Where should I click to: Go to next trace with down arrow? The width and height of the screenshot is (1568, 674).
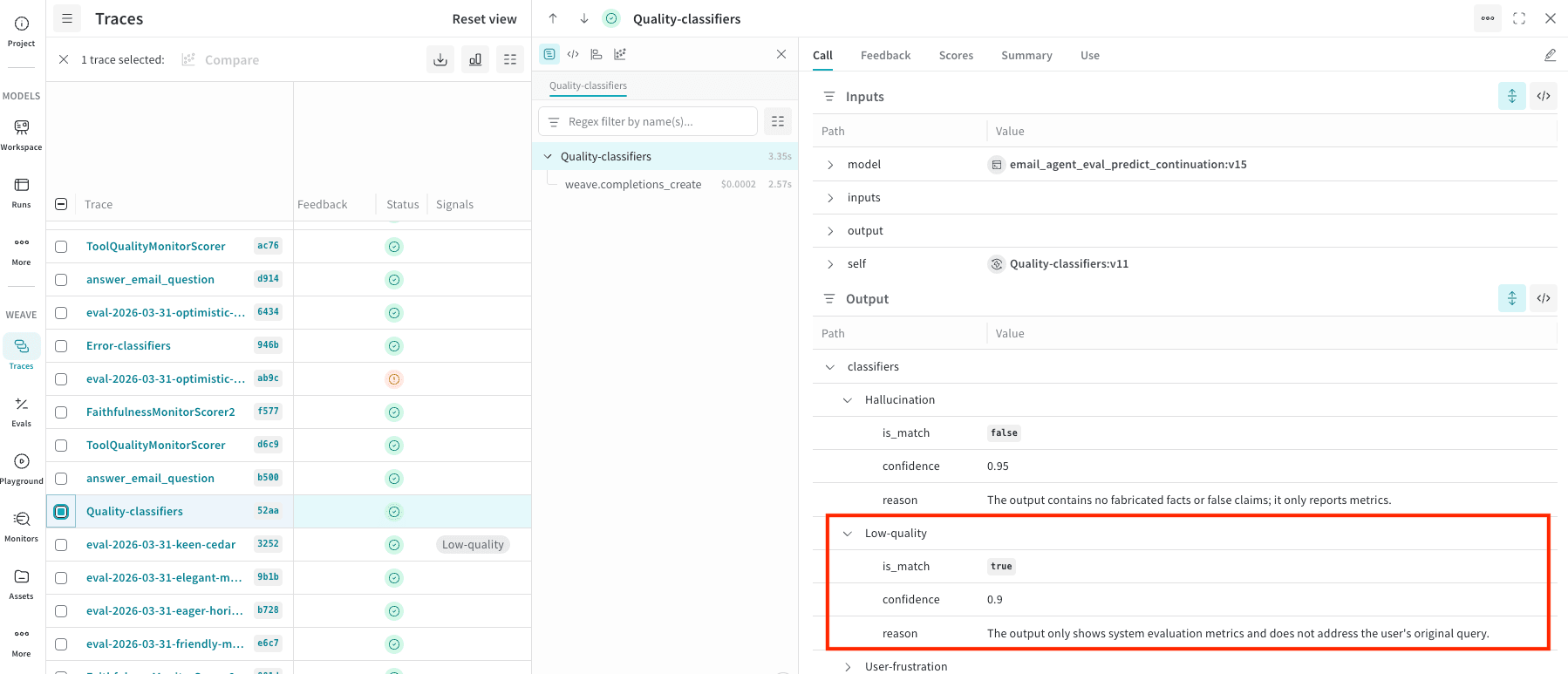coord(584,18)
